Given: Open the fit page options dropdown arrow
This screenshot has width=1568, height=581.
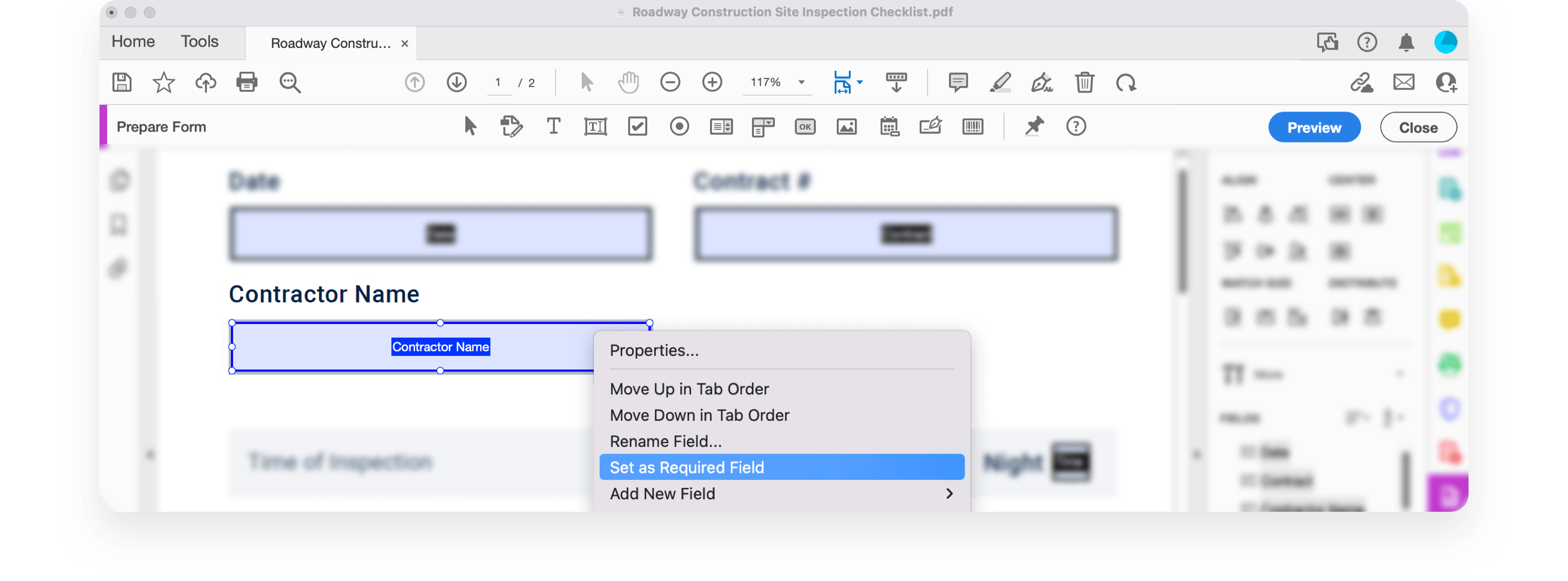Looking at the screenshot, I should pyautogui.click(x=860, y=82).
